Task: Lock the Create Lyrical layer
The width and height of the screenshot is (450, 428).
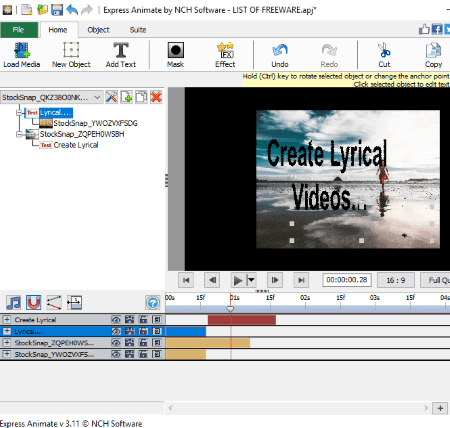Action: click(x=143, y=320)
